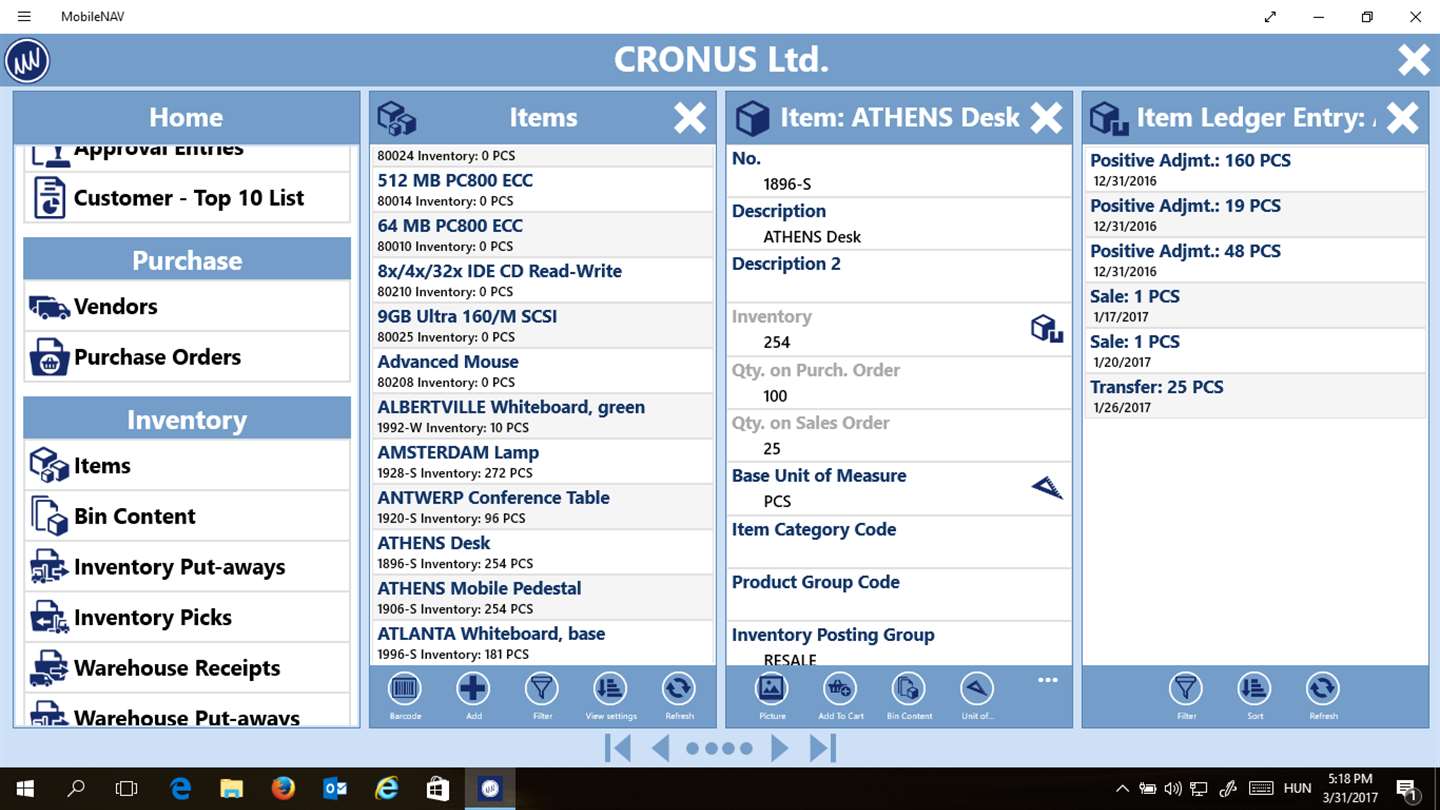Click the Description field ATHENS Desk
1440x810 pixels.
(899, 224)
